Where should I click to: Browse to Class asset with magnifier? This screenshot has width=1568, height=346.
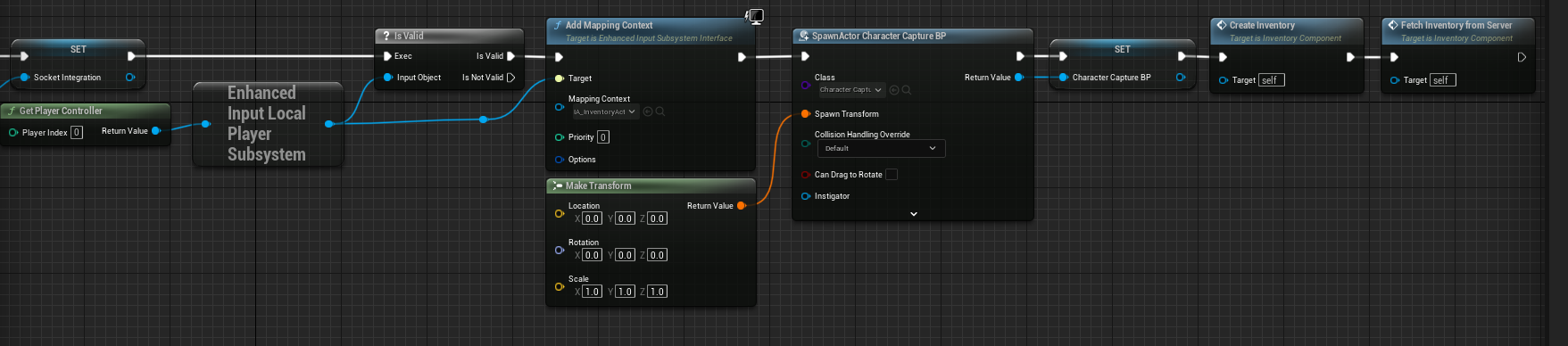point(907,90)
